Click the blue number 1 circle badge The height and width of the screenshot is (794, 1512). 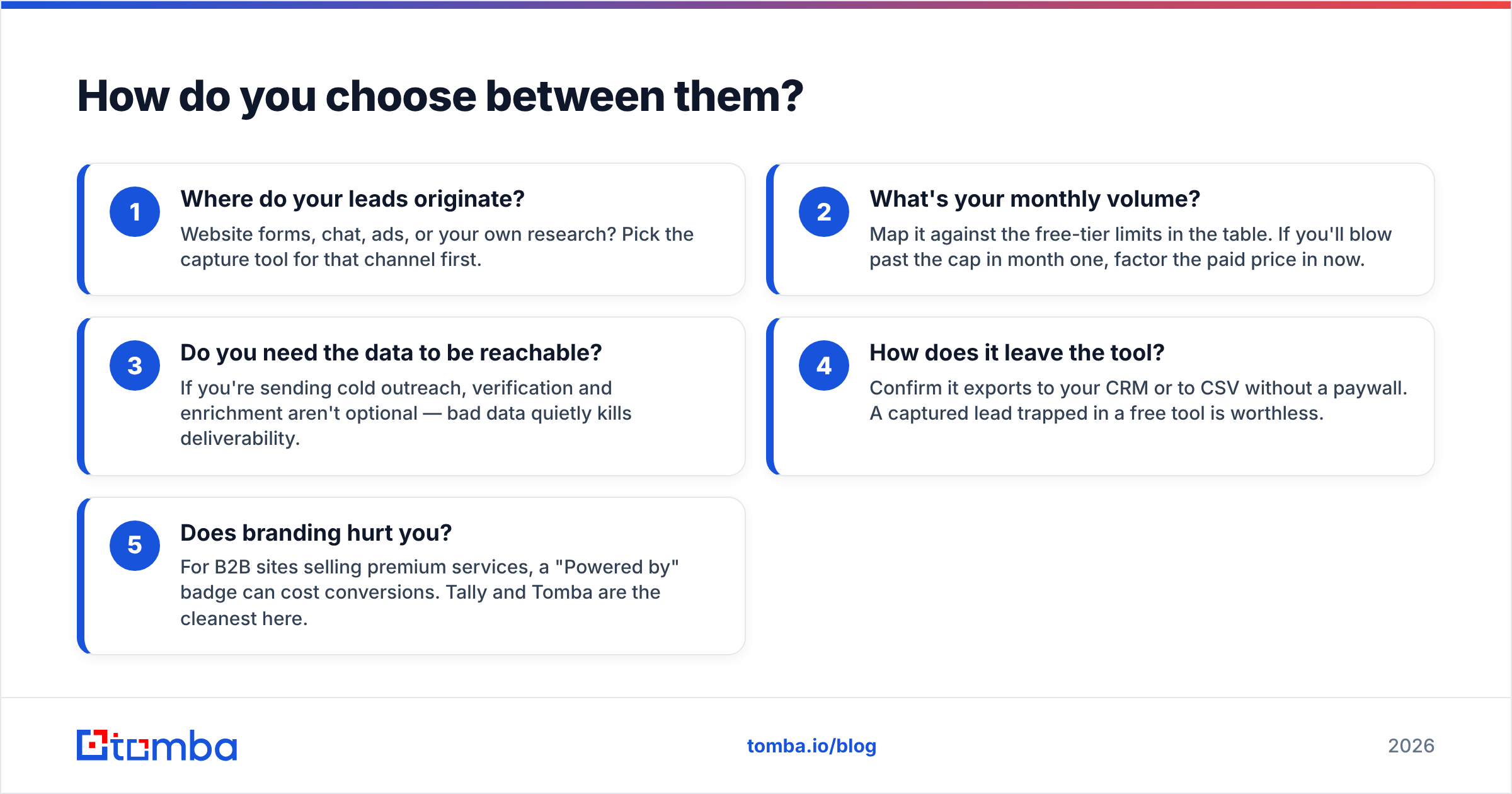click(x=135, y=212)
